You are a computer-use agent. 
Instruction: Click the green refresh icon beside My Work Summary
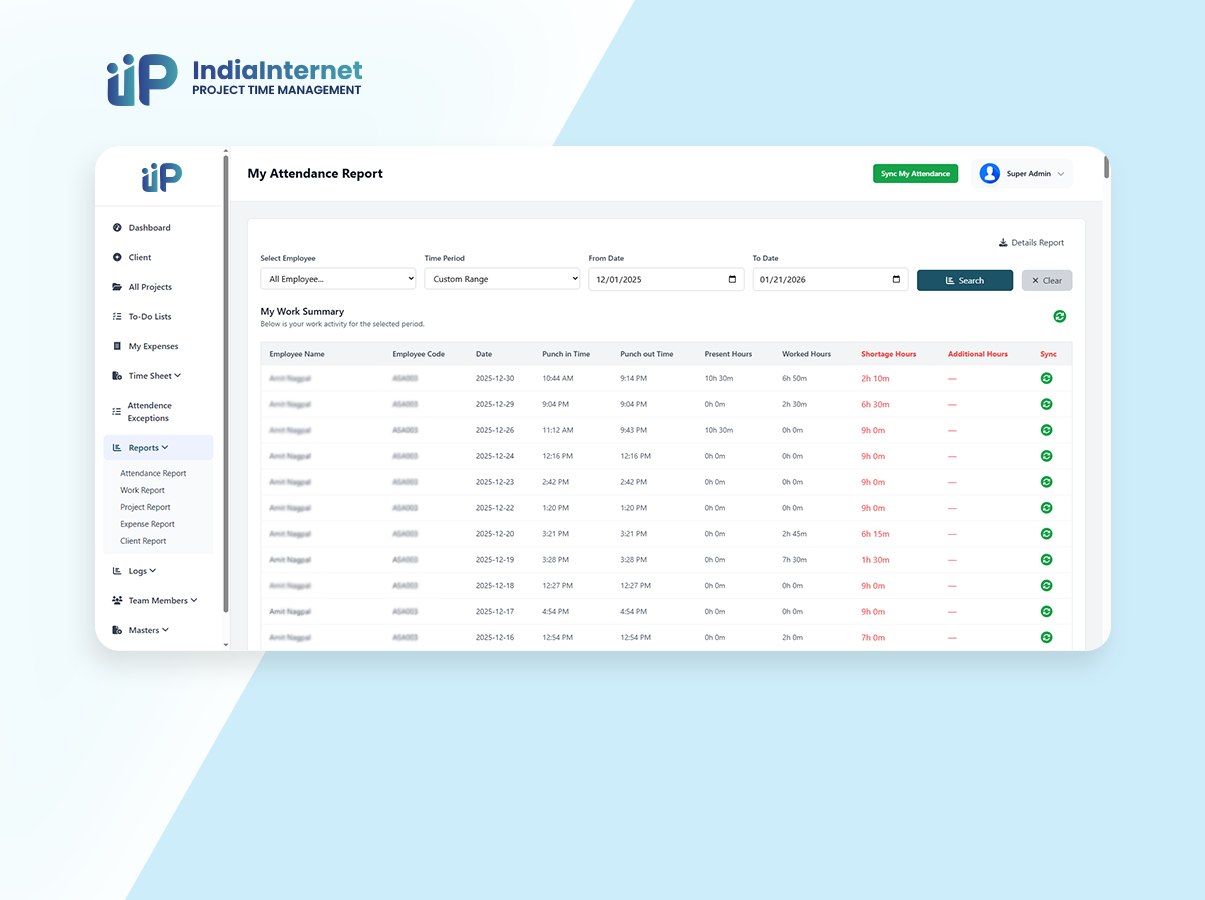[x=1059, y=317]
